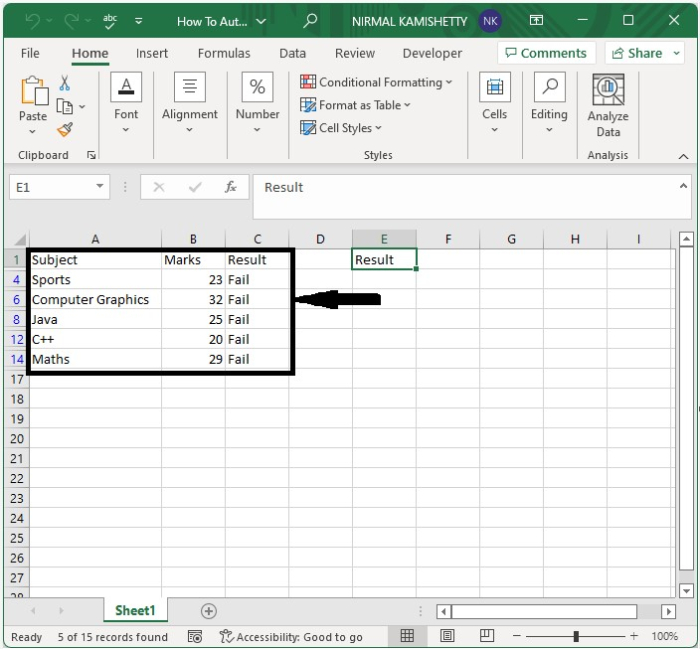Viewport: 700px width, 649px height.
Task: Click the Paste clipboard icon
Action: pos(34,92)
